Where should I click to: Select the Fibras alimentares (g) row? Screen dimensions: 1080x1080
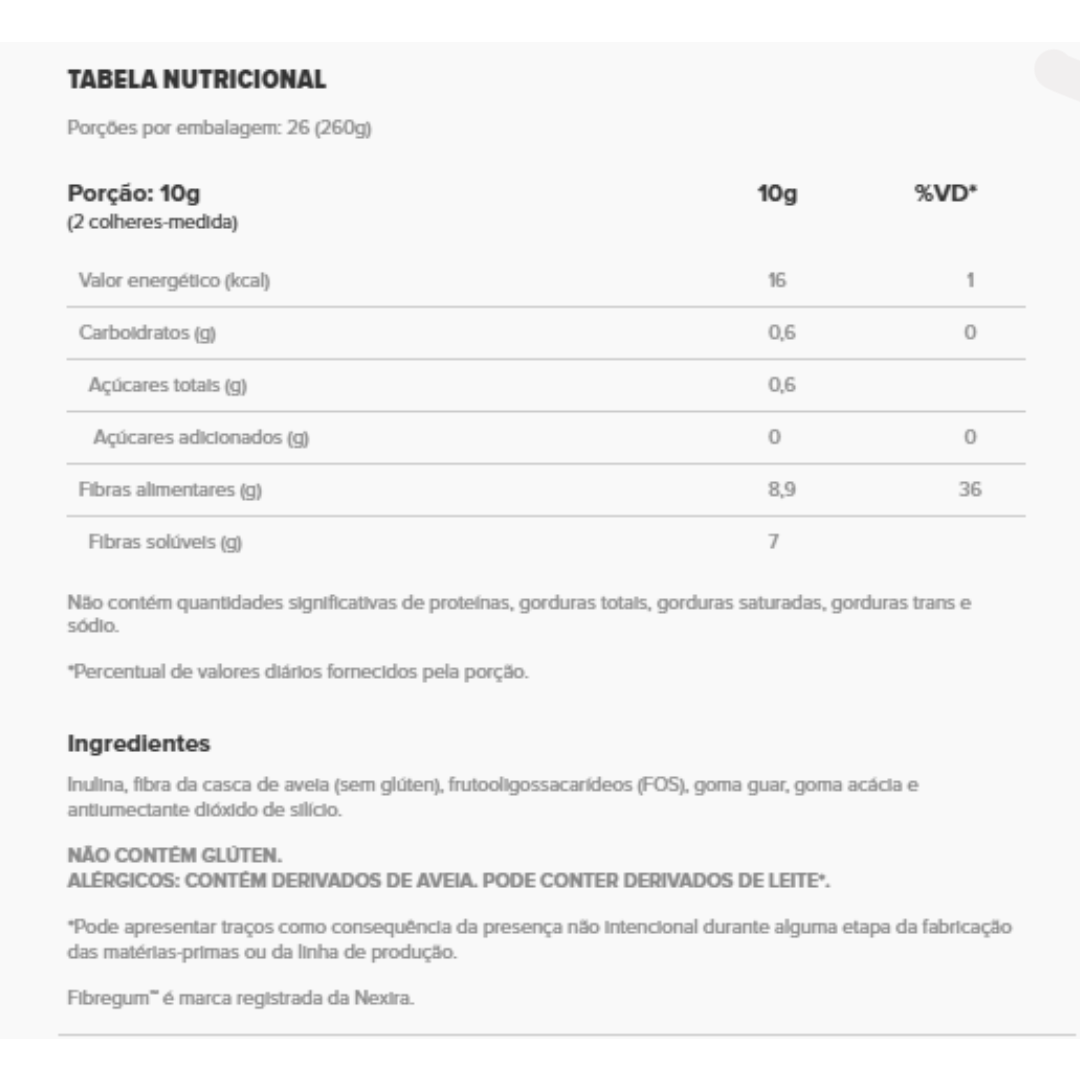tap(546, 490)
